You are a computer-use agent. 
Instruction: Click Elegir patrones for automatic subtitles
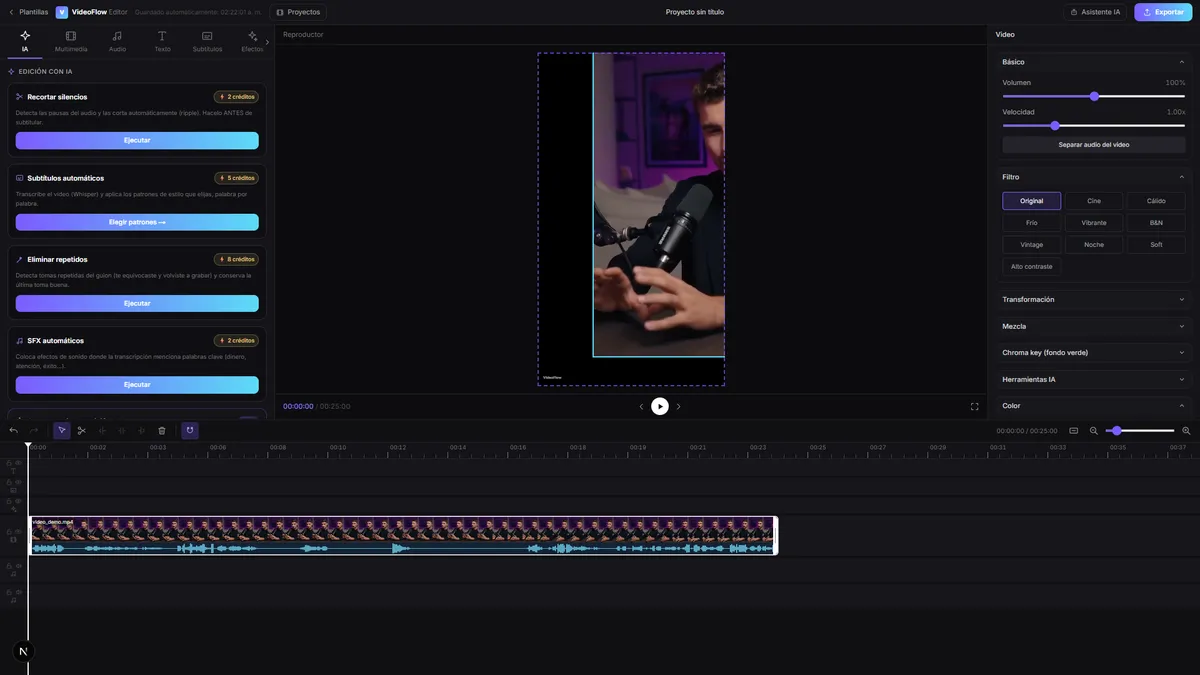137,222
